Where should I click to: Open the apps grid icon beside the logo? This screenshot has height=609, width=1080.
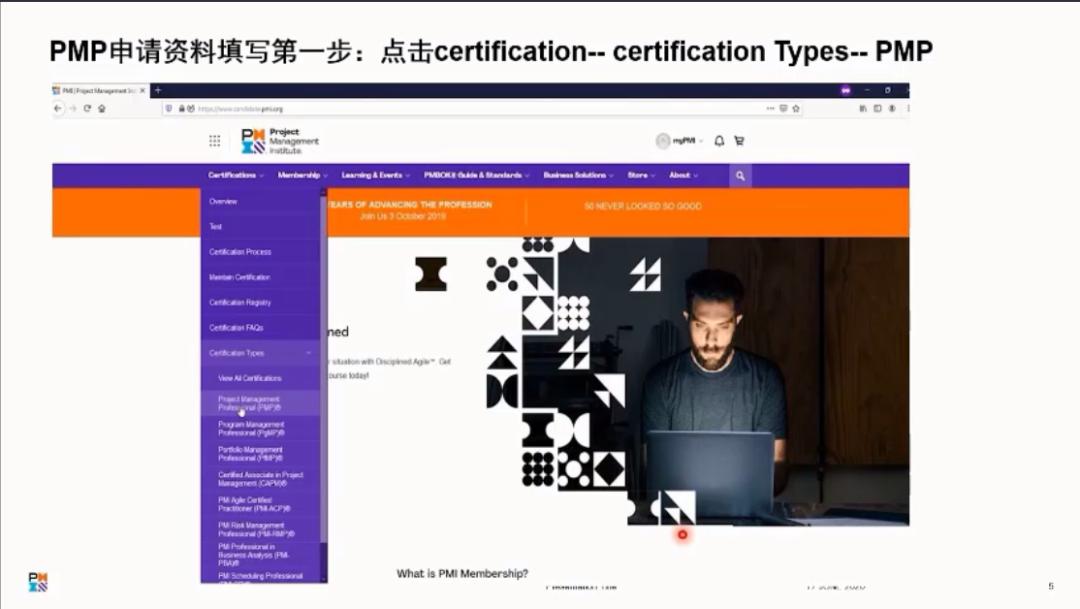coord(214,140)
